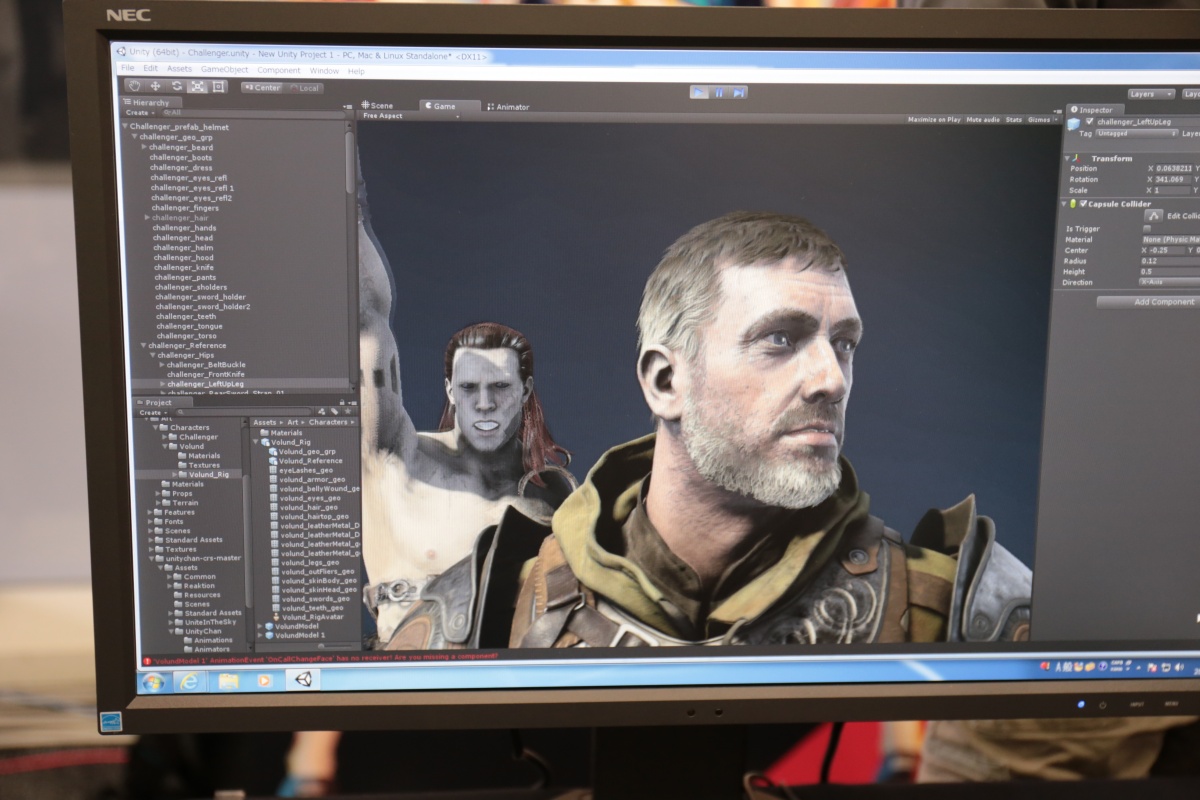Open the Direction X-Axis dropdown
Screen dimensions: 1200x800
[1168, 282]
